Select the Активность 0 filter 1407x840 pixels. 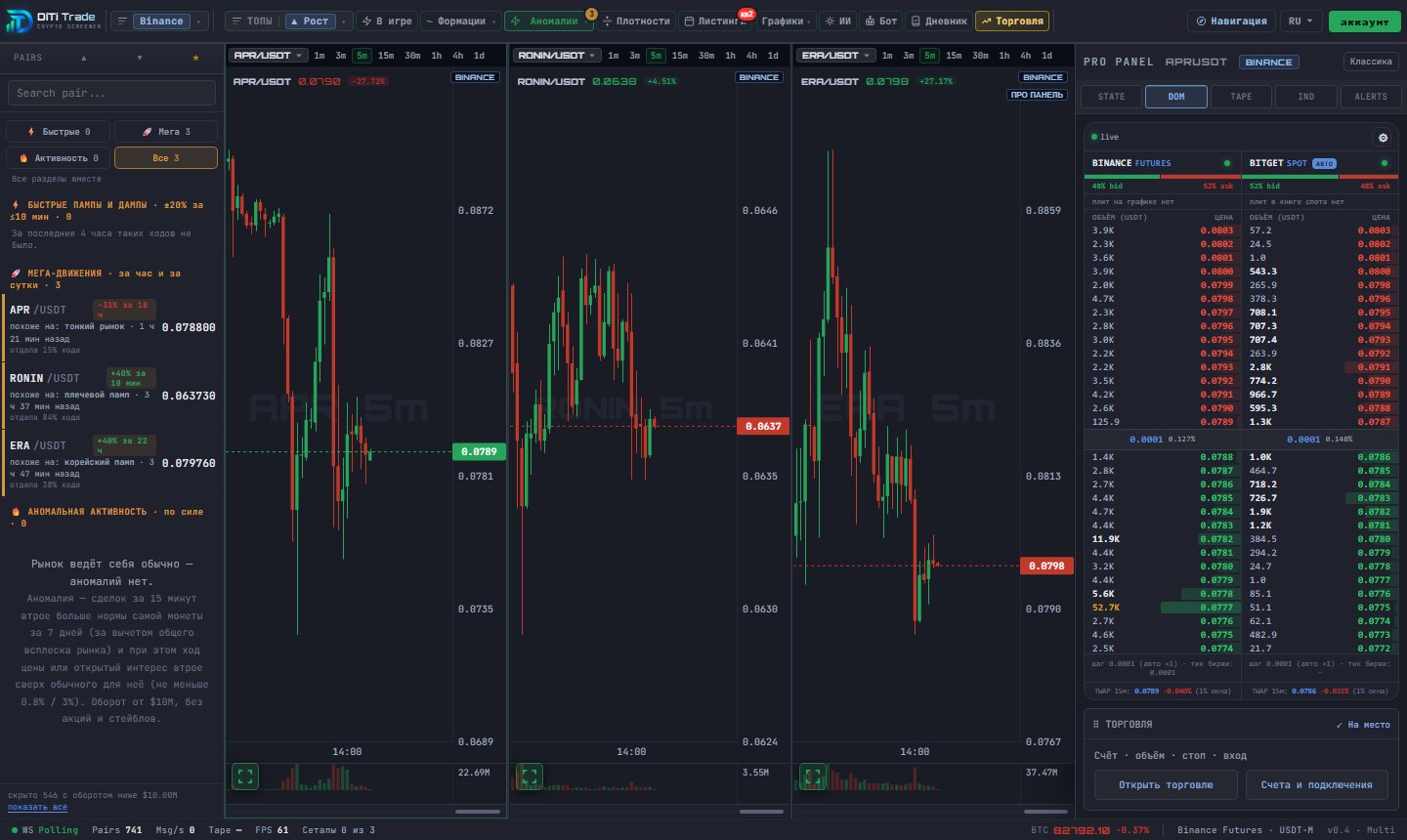59,157
